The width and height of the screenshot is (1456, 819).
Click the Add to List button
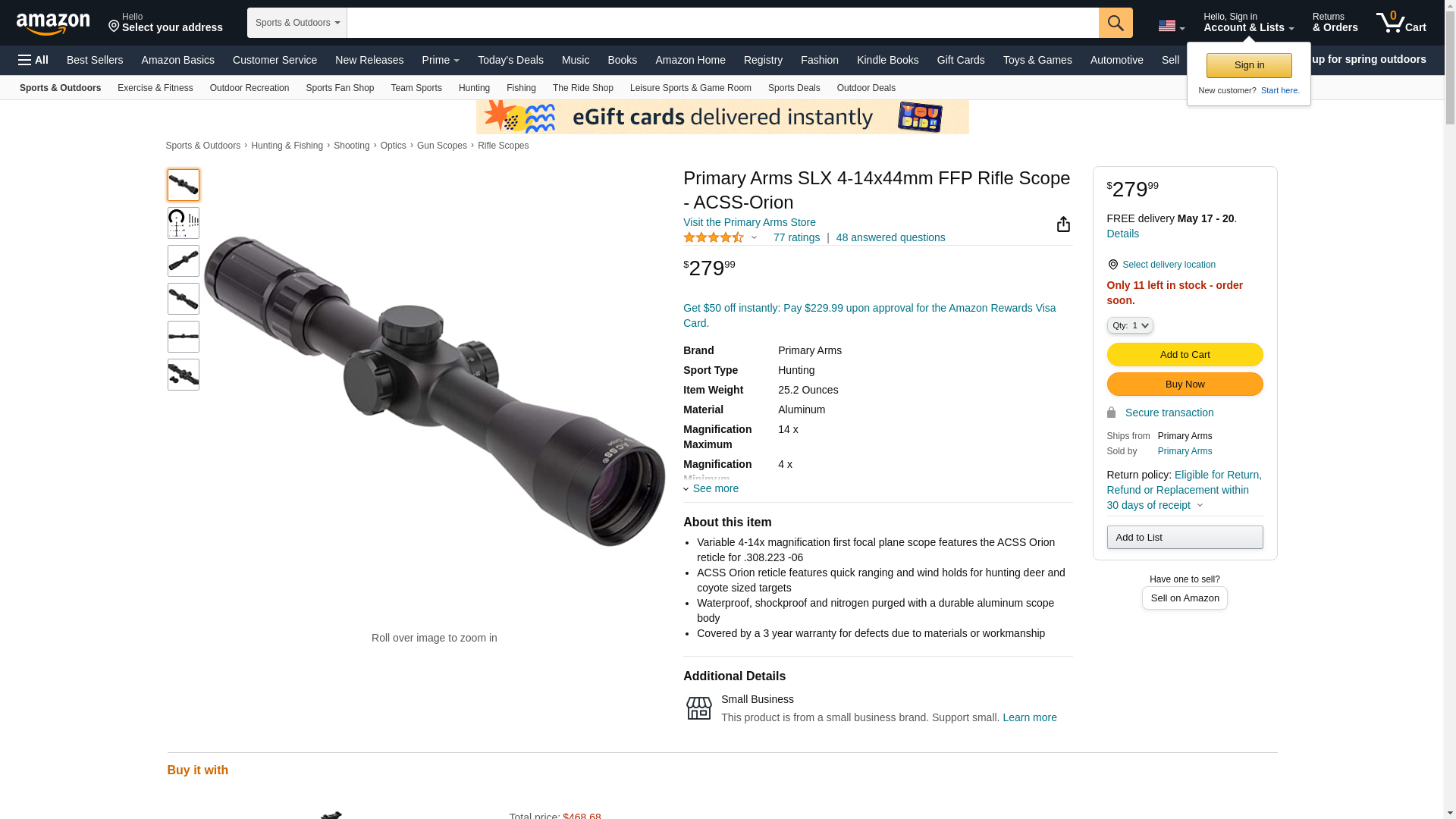coord(1185,538)
